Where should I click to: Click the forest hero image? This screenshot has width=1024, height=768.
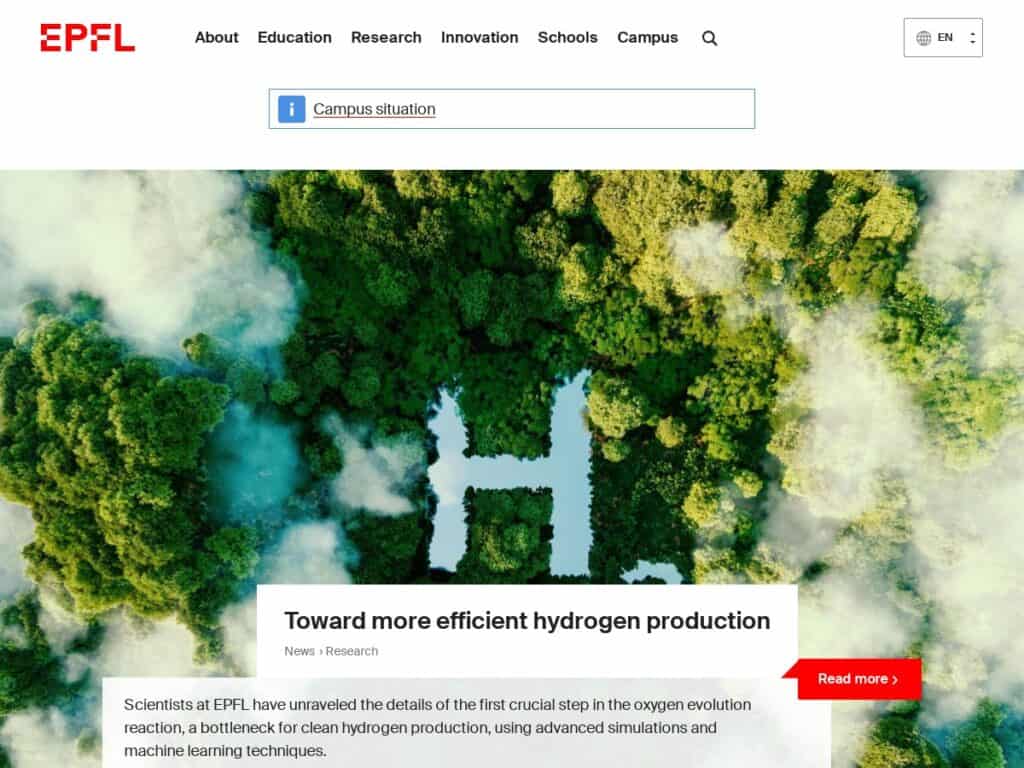(511, 366)
